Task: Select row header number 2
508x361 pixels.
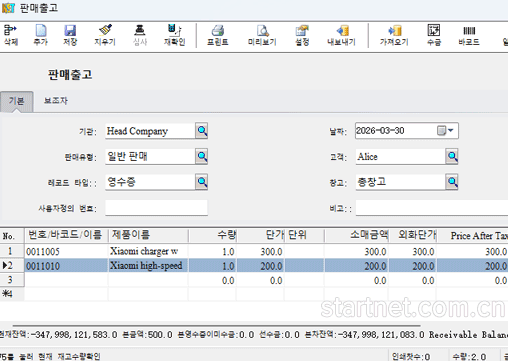Action: tap(12, 266)
